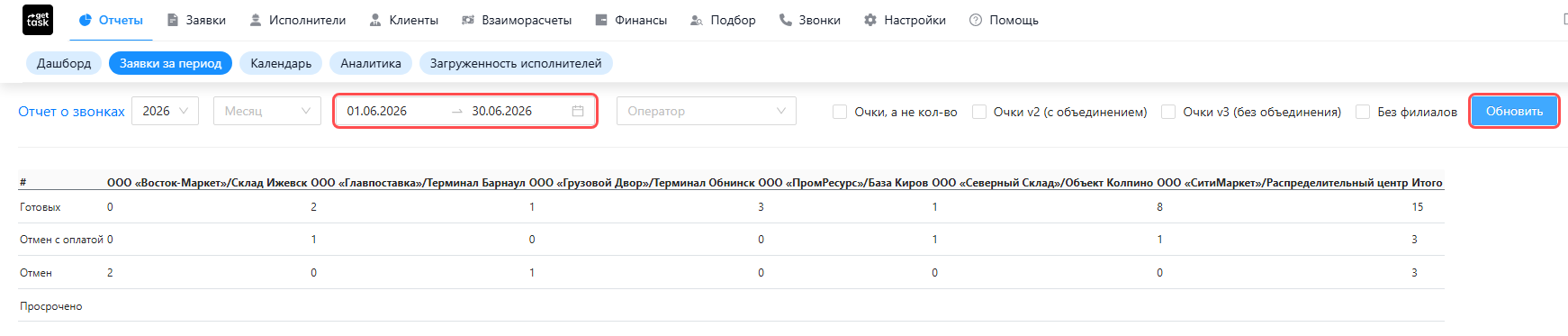Click the Готовых total value 15
This screenshot has width=1568, height=336.
[1418, 207]
